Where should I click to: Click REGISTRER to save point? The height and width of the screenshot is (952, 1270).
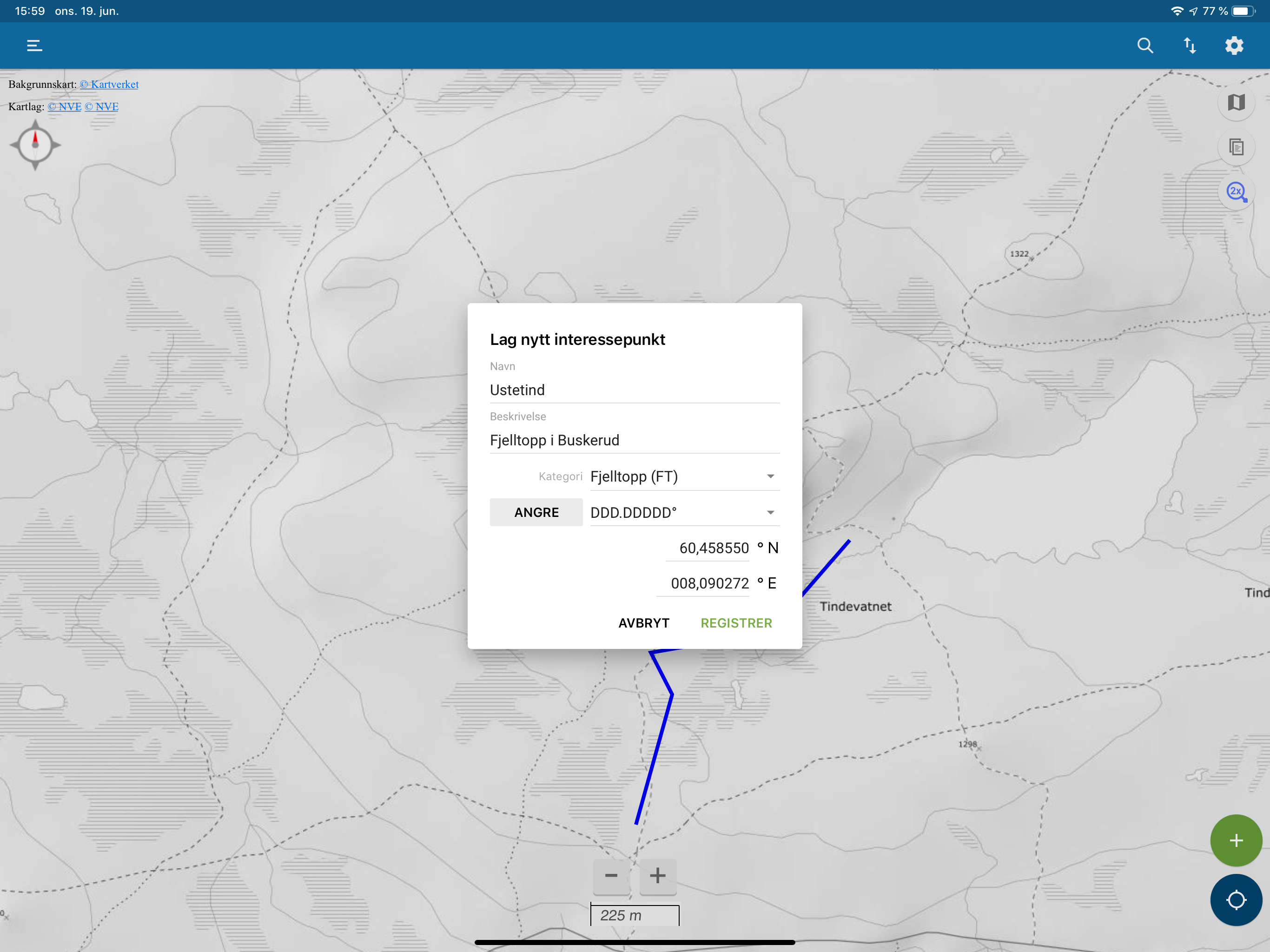coord(736,623)
